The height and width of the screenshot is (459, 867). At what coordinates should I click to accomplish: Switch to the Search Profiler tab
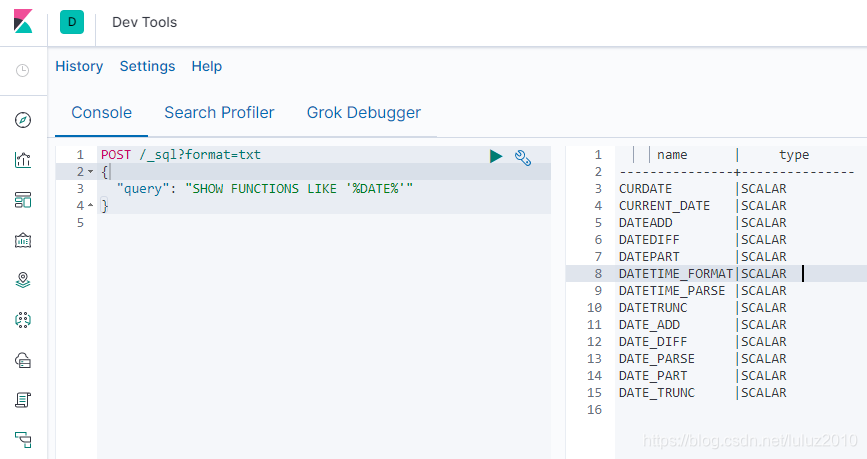(219, 112)
